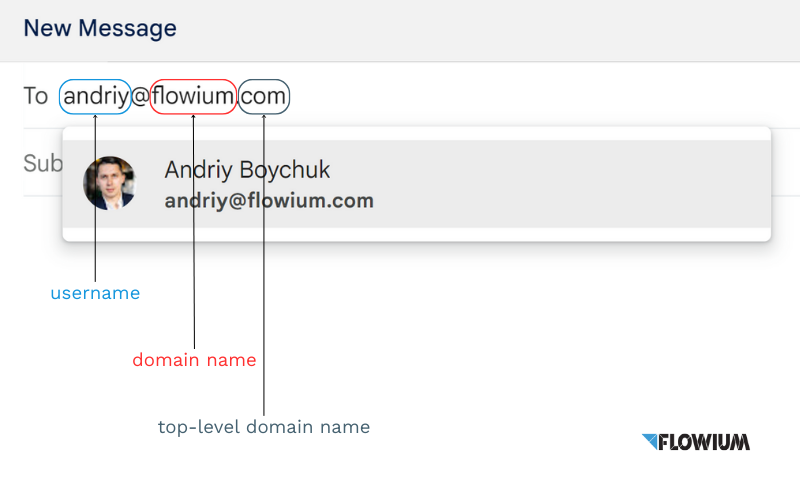Click Andriy Boychuk's profile photo avatar
The image size is (800, 500).
coord(109,183)
